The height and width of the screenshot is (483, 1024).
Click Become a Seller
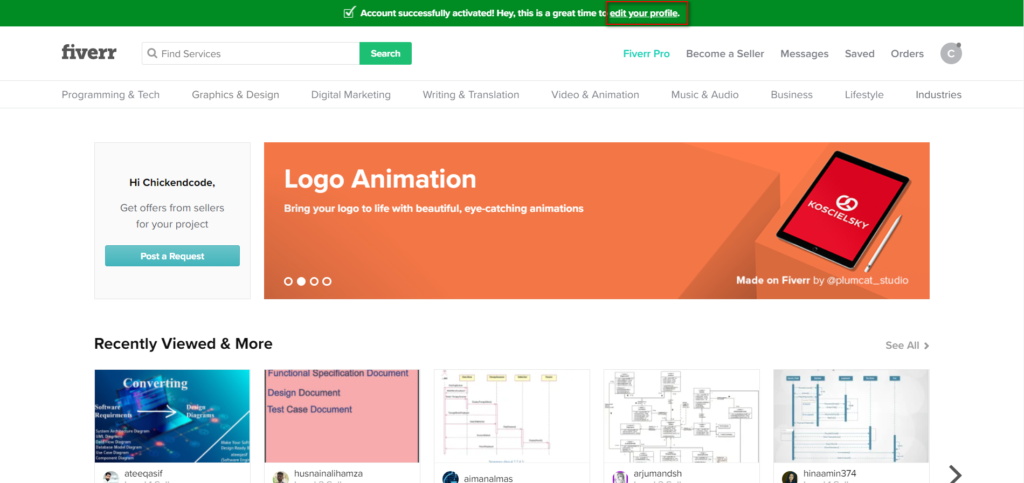click(725, 54)
